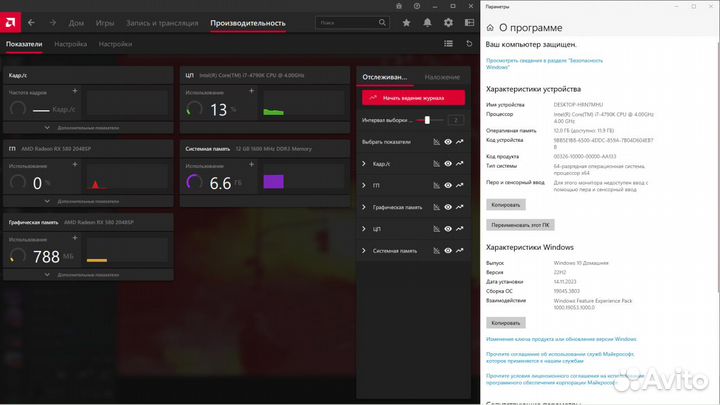720x405 pixels.
Task: Select the Настройки sub-tab
Action: 115,44
